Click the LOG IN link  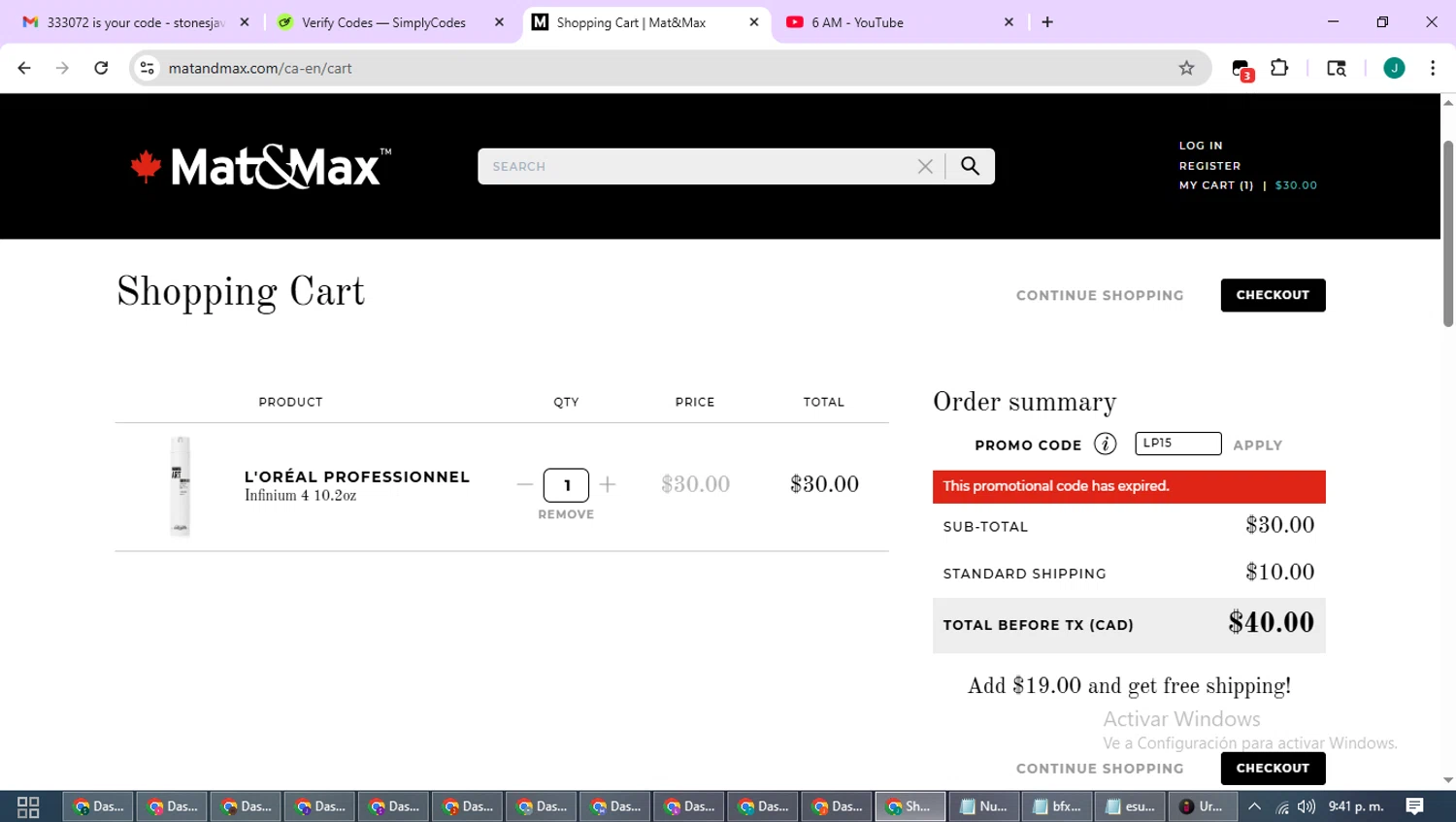(1201, 146)
